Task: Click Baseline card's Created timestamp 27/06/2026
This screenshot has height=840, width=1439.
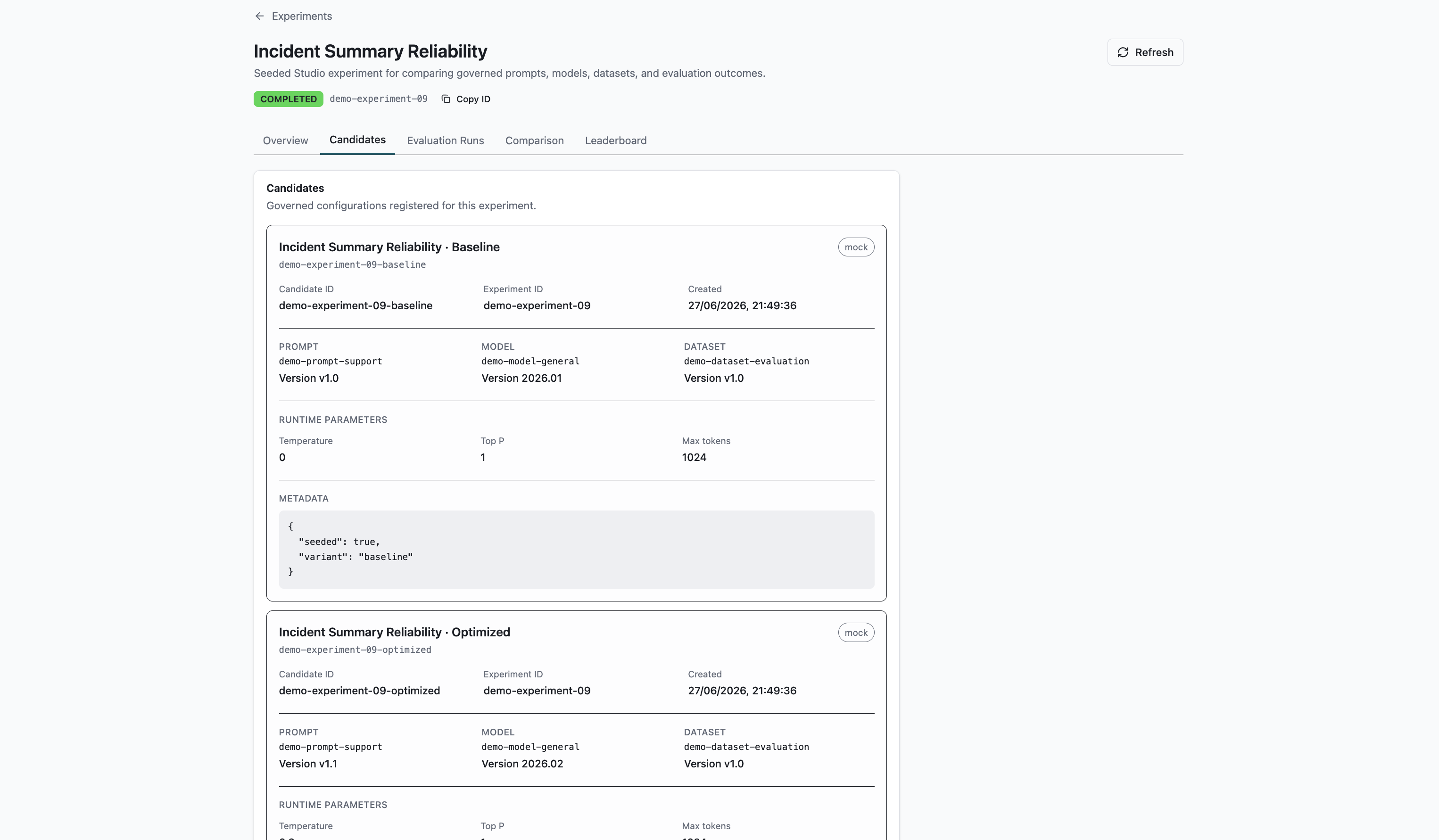Action: tap(742, 305)
